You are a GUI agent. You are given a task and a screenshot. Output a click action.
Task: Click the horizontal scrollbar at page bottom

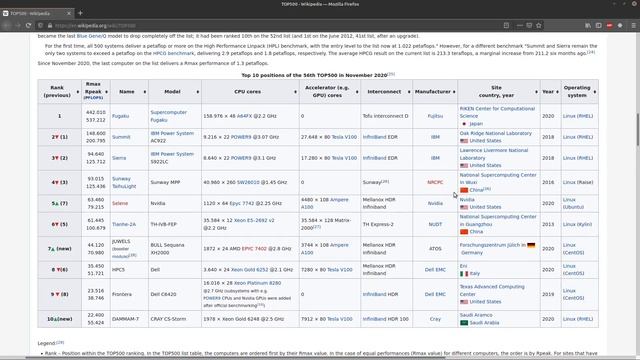[236, 358]
